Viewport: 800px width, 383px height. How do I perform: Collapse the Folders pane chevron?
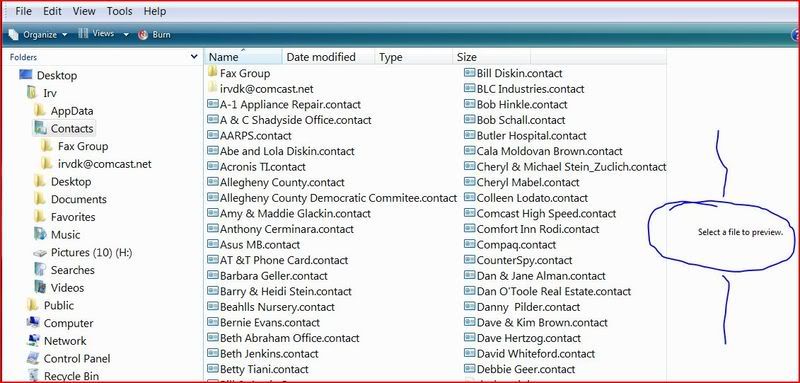click(x=194, y=57)
